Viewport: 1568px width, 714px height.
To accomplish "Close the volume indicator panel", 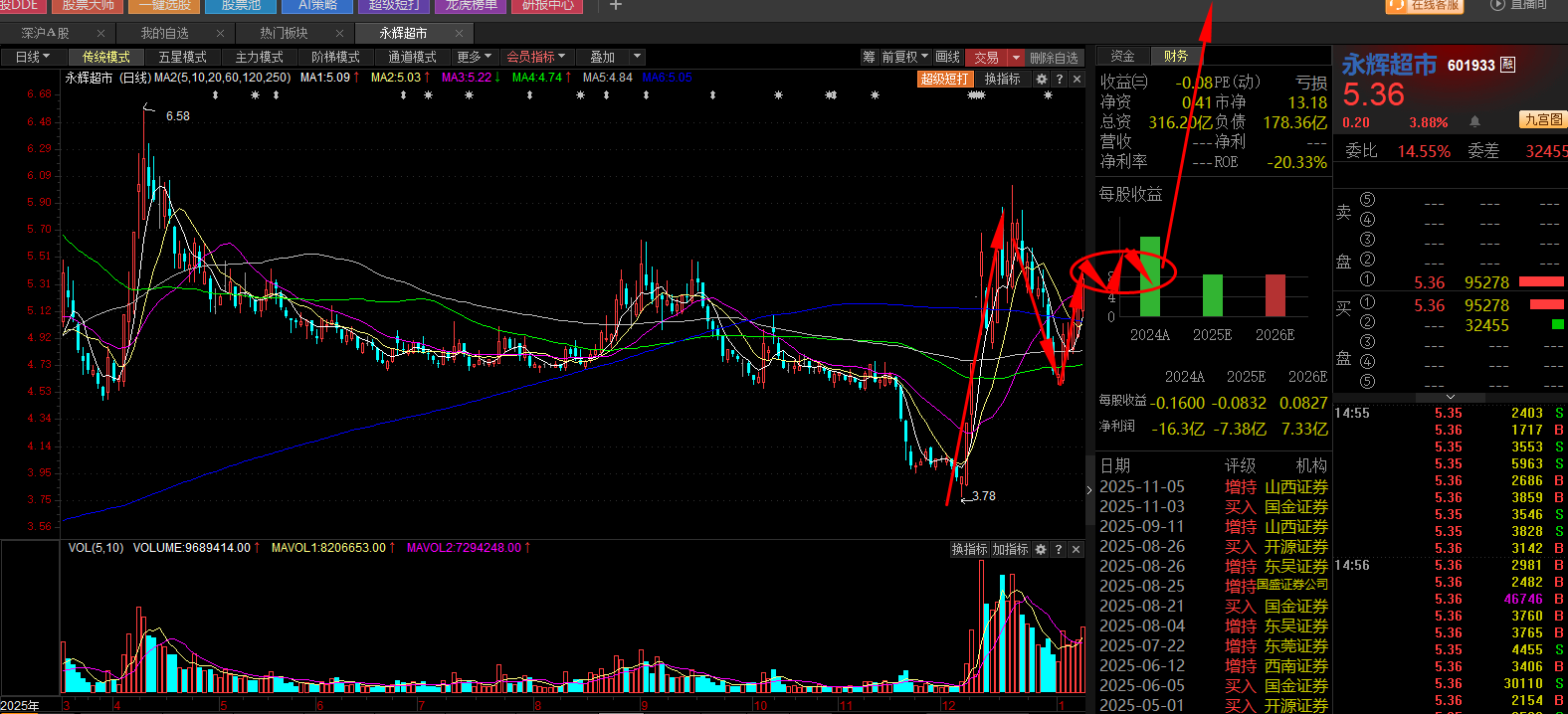I will click(1076, 549).
